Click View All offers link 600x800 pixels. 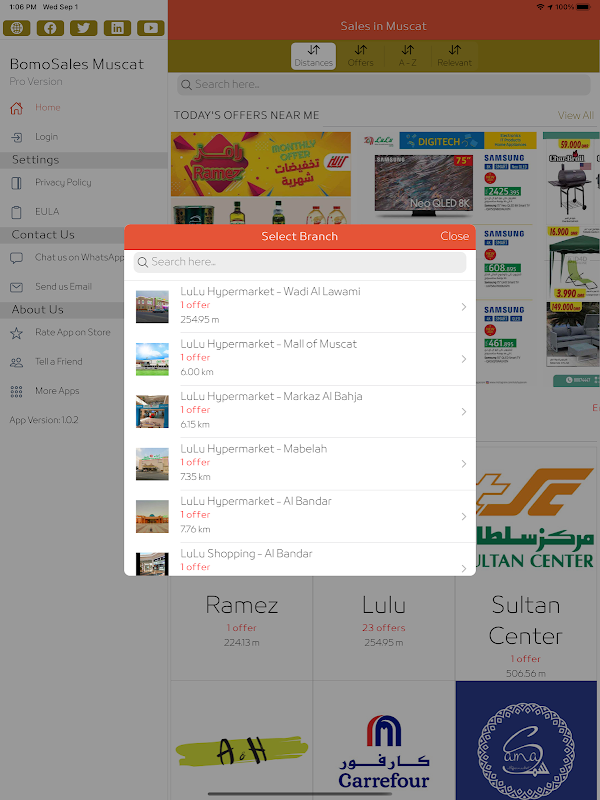(x=576, y=115)
